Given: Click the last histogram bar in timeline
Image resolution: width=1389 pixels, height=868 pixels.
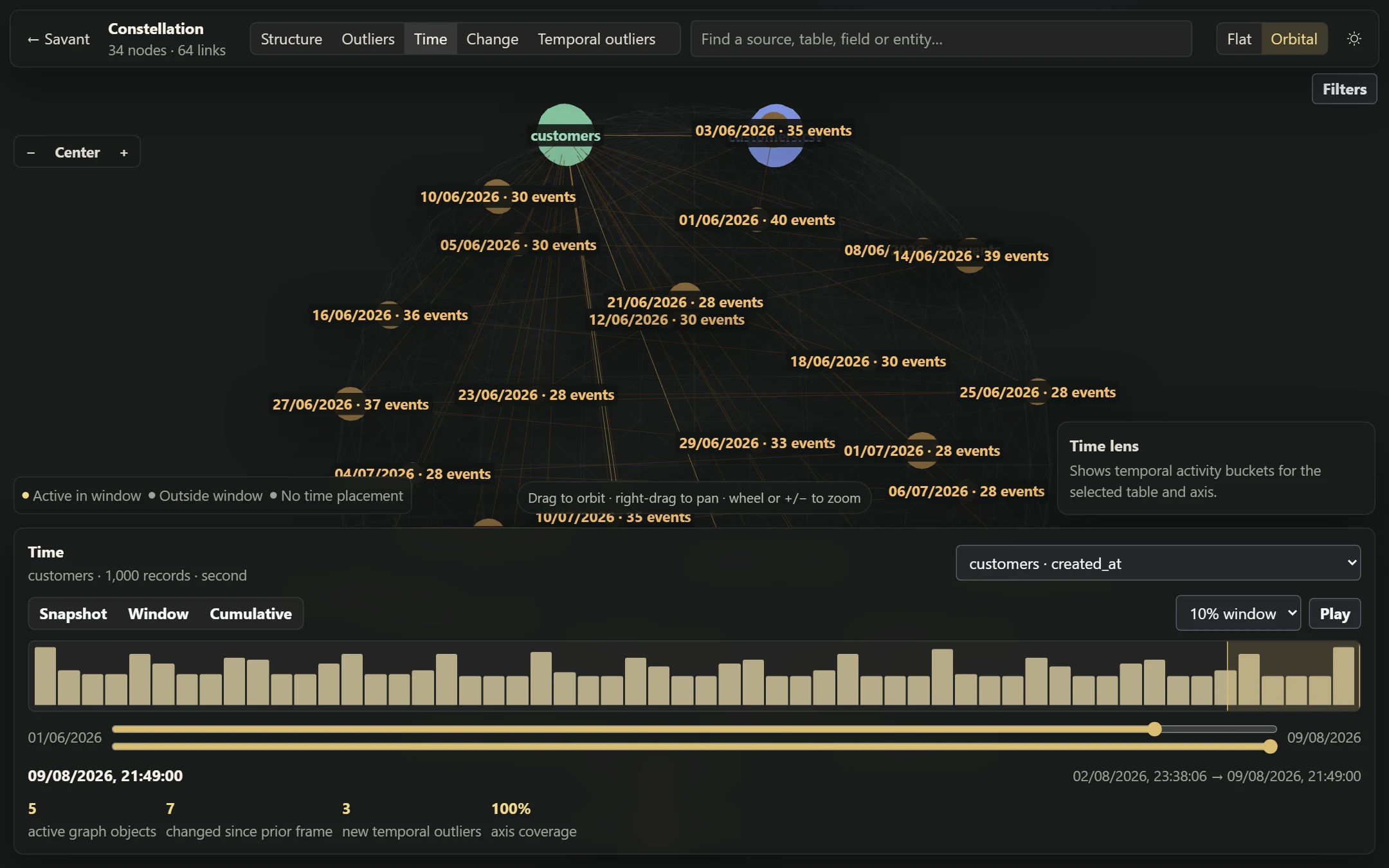Looking at the screenshot, I should [x=1343, y=676].
